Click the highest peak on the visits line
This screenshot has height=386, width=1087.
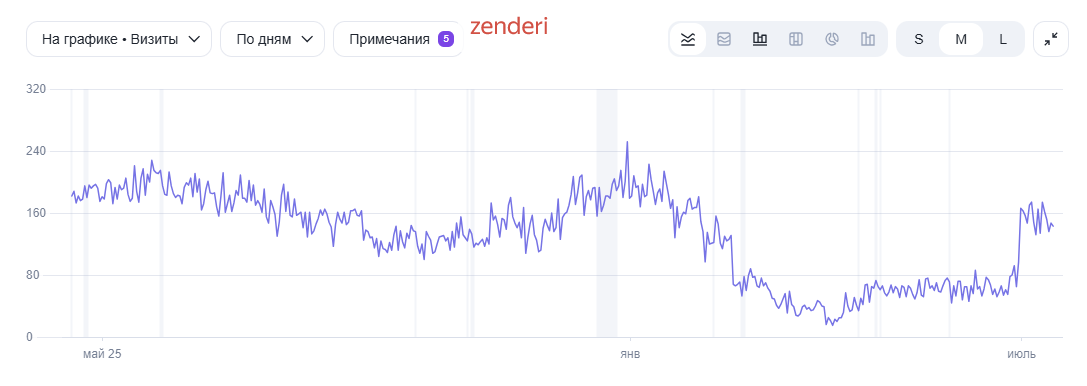pyautogui.click(x=627, y=142)
